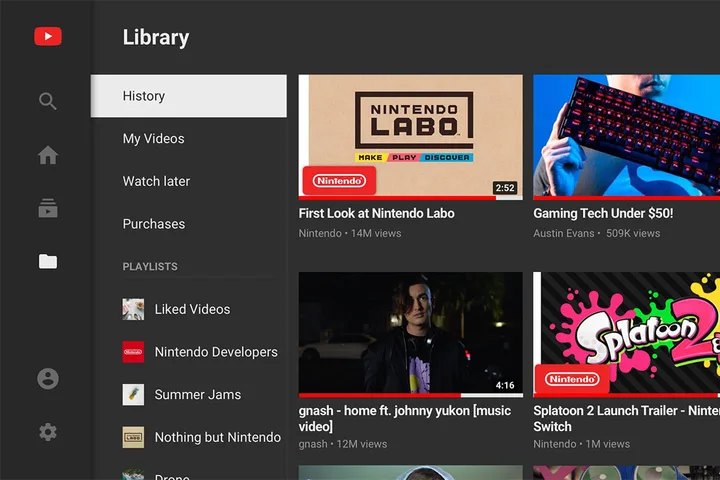
Task: Click the gnash video watch progress bar
Action: (x=411, y=395)
